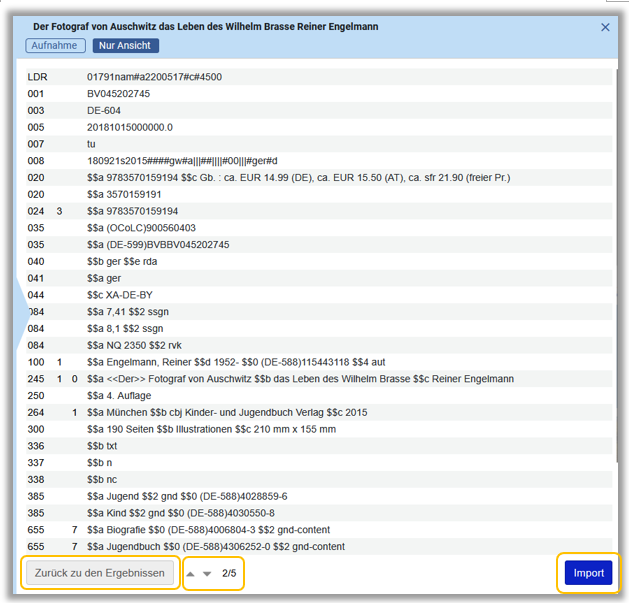Select the LDR value 01791nam#a2200517#c#4500
The image size is (629, 603).
point(154,77)
